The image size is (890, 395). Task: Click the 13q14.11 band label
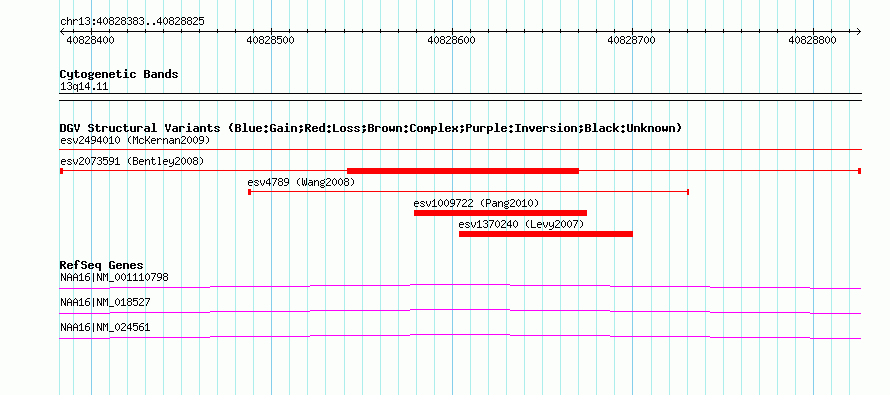tap(84, 87)
